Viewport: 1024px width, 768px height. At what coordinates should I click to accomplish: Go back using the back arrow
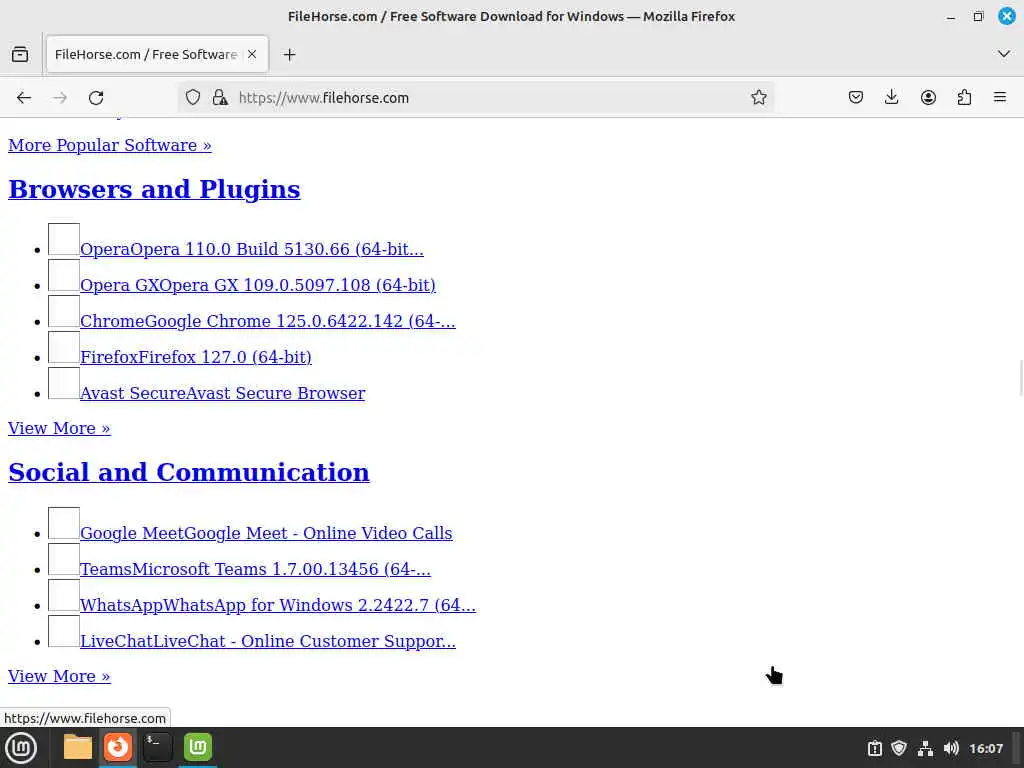24,98
